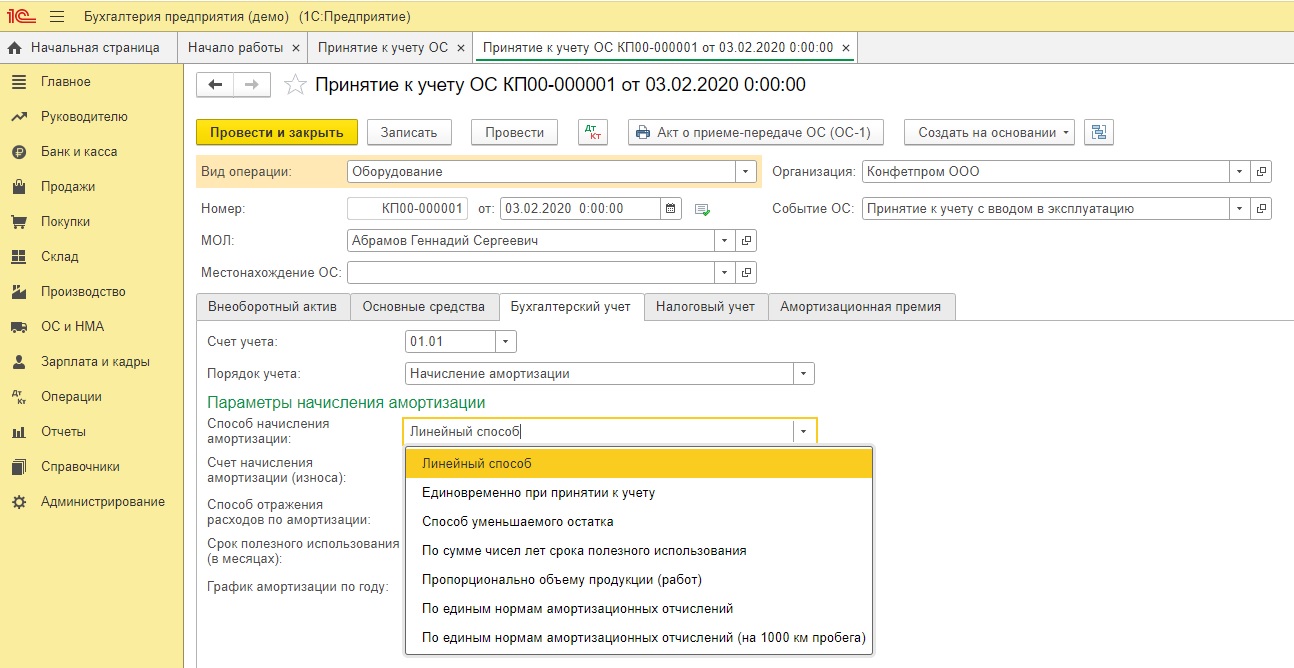Open Основные средства tab
The image size is (1294, 668).
[424, 307]
